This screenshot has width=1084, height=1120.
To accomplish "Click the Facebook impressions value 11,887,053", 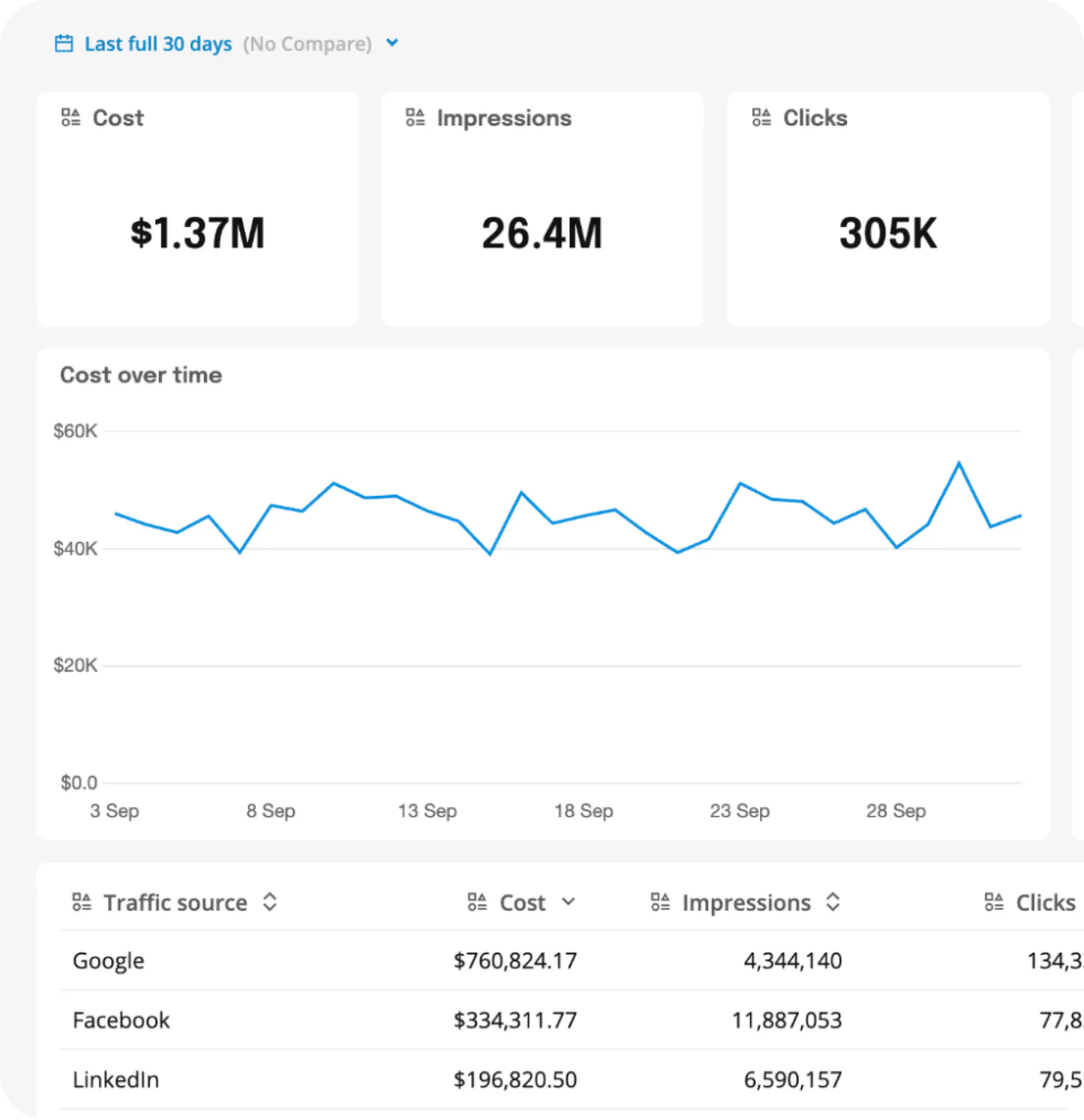I will click(787, 1020).
